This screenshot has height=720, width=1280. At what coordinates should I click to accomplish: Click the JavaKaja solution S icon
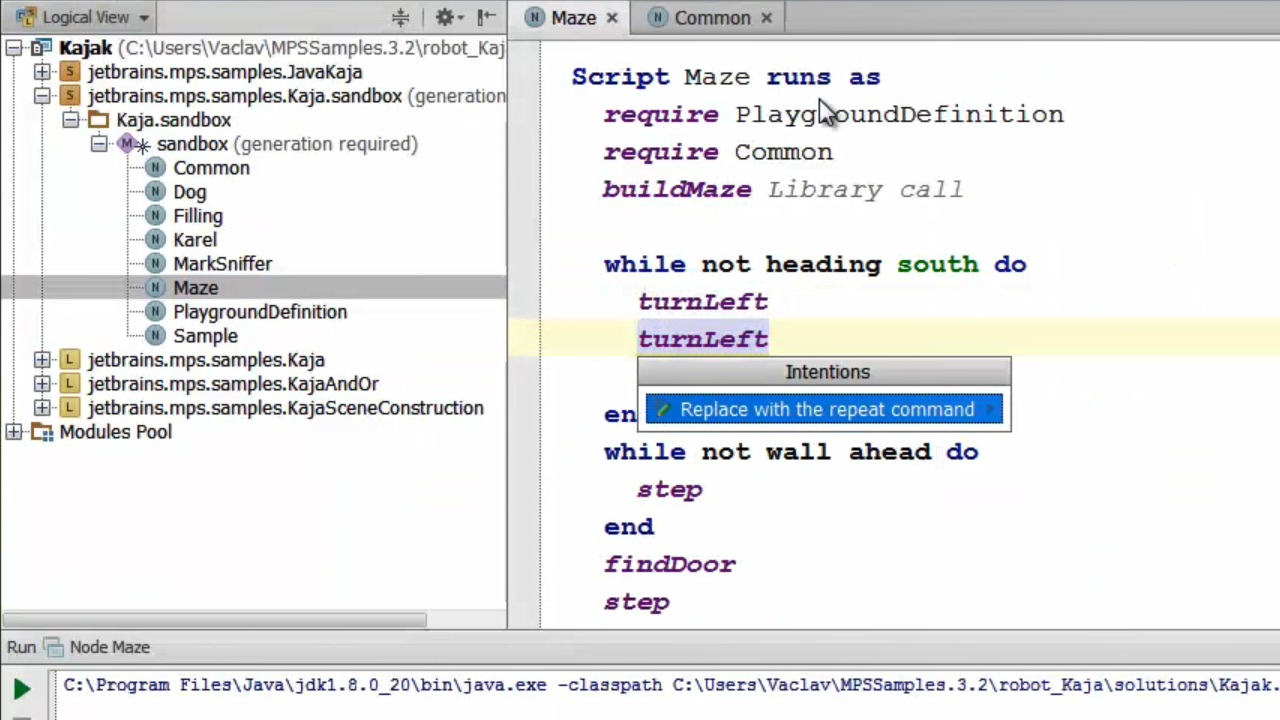tap(69, 72)
